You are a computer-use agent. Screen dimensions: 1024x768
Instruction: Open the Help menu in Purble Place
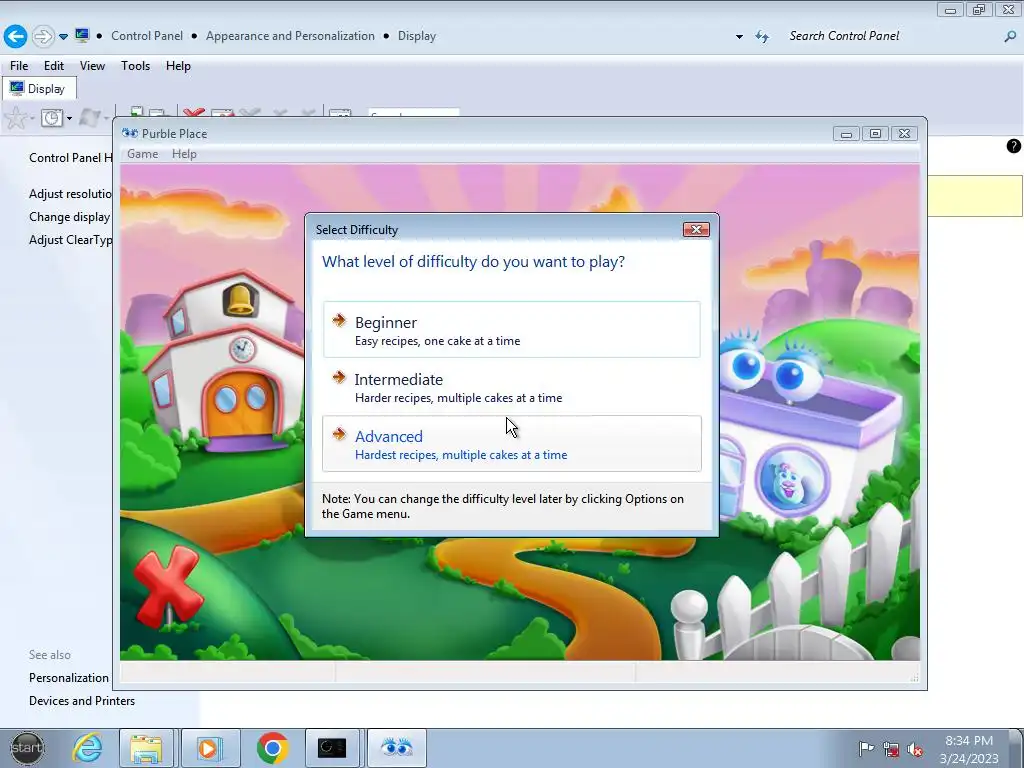[x=184, y=154]
